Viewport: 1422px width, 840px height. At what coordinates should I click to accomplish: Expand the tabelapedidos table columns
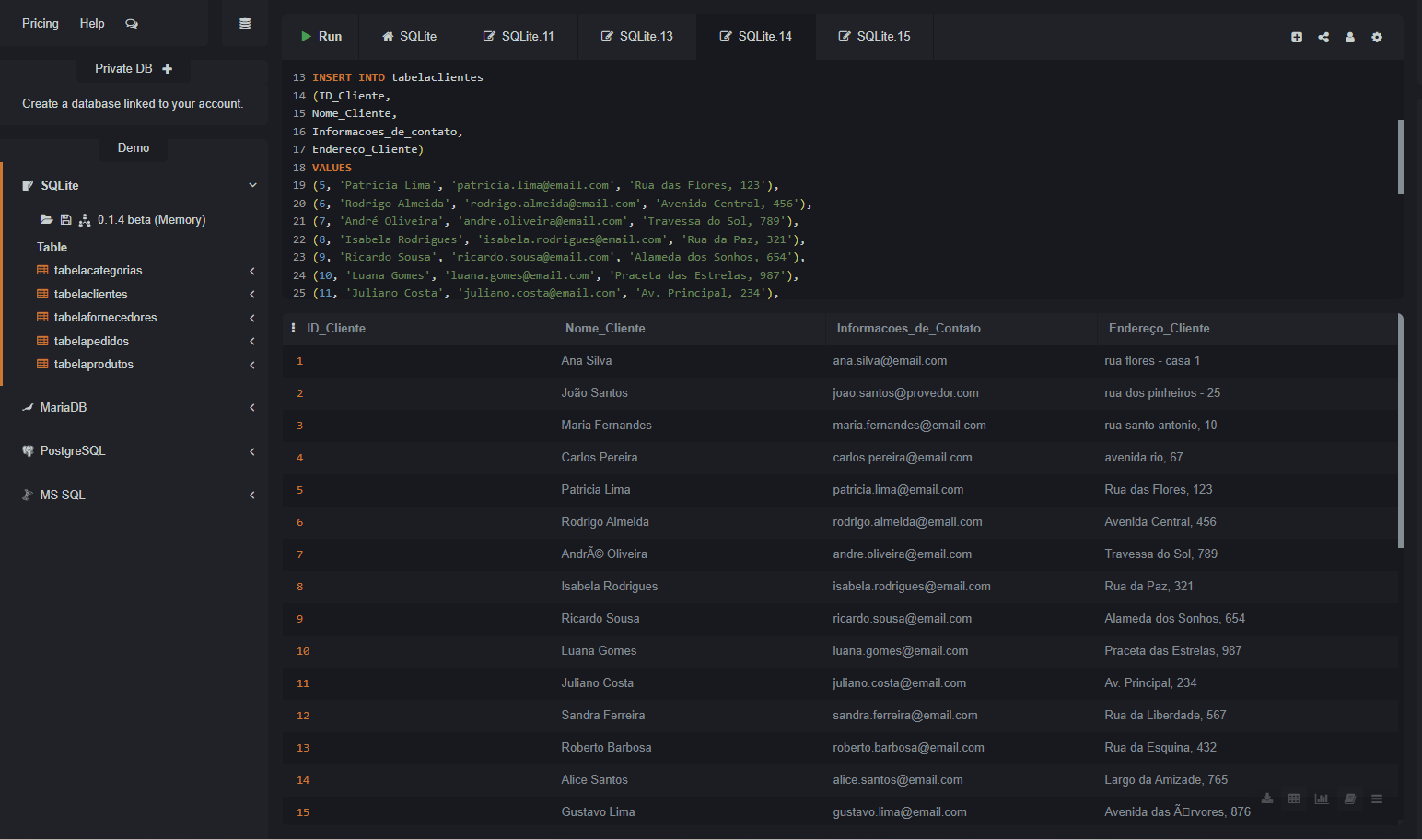[x=252, y=342]
